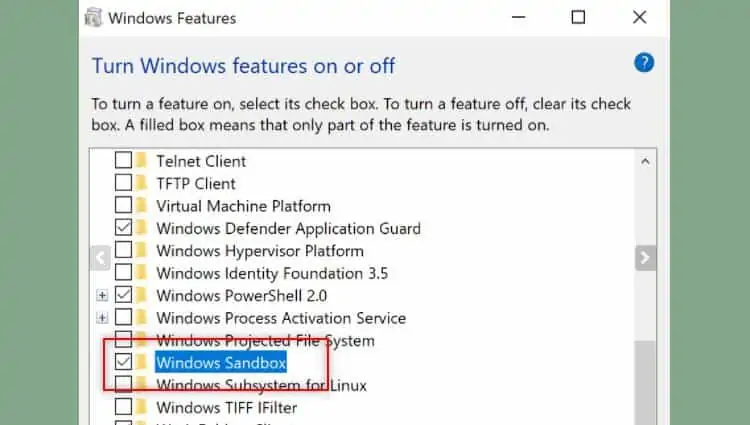Click the blue help question mark icon
The height and width of the screenshot is (425, 750).
pyautogui.click(x=644, y=63)
